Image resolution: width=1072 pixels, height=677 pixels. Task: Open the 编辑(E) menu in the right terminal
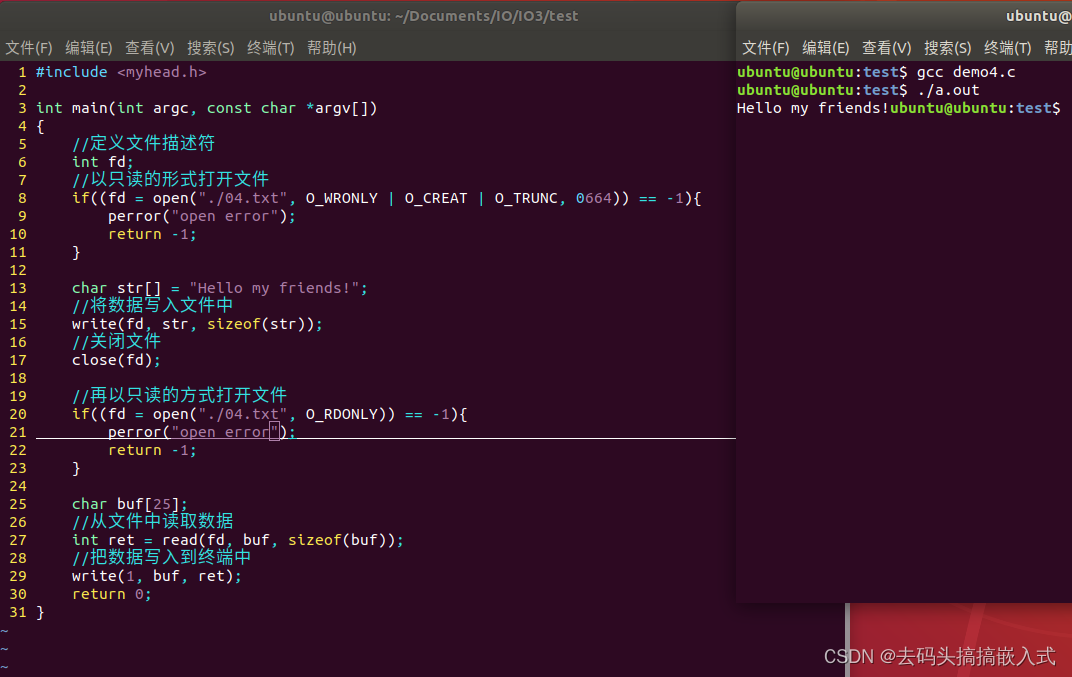825,47
